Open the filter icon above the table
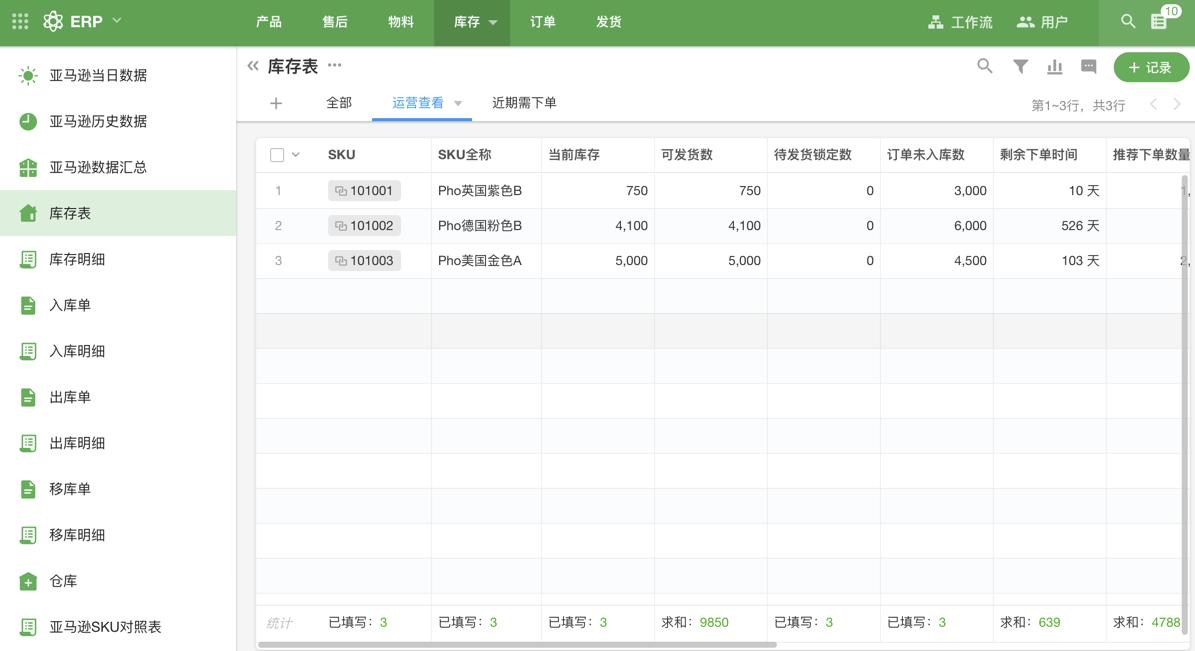Viewport: 1195px width, 651px height. [x=1019, y=66]
